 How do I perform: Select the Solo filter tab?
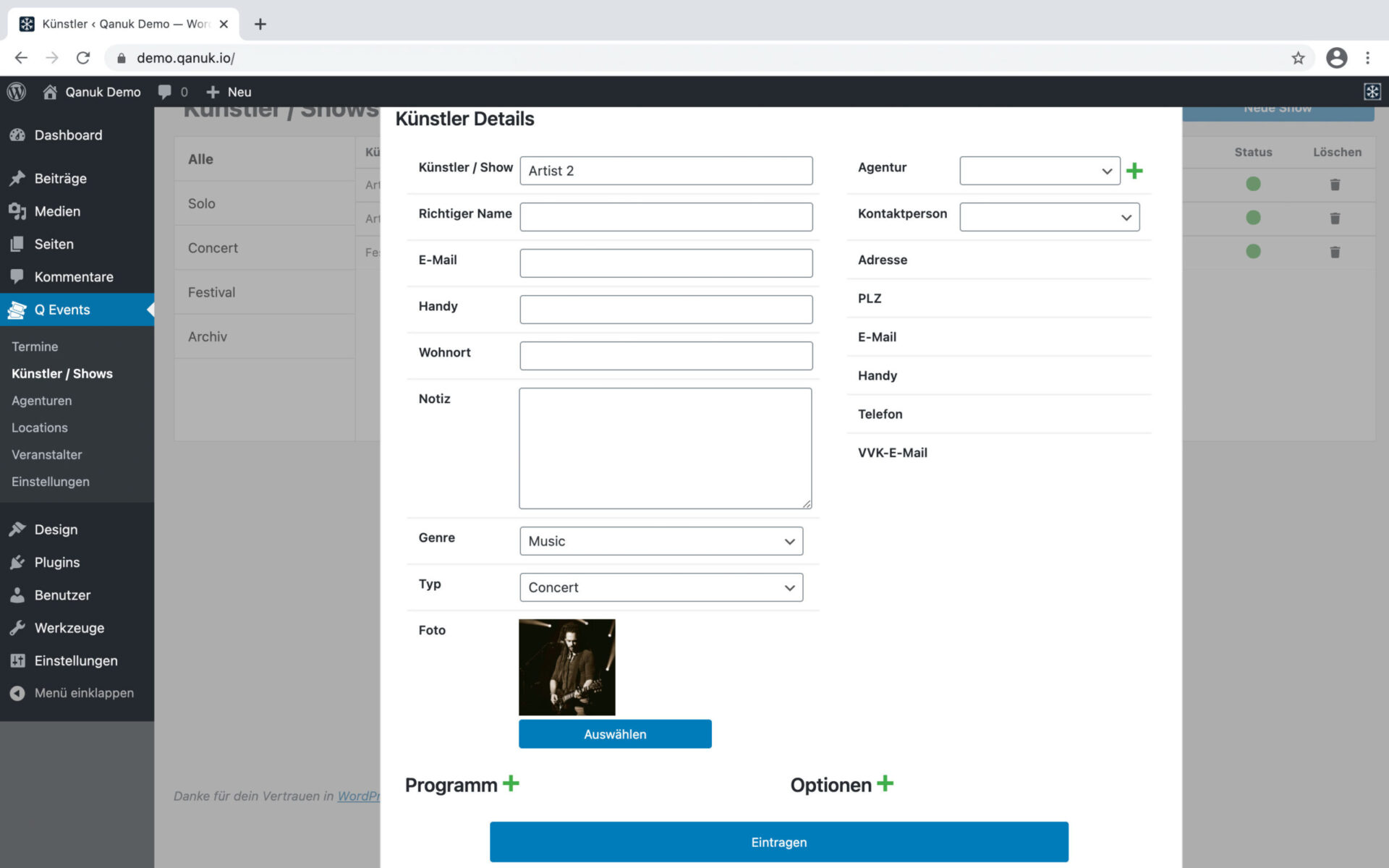pyautogui.click(x=265, y=203)
